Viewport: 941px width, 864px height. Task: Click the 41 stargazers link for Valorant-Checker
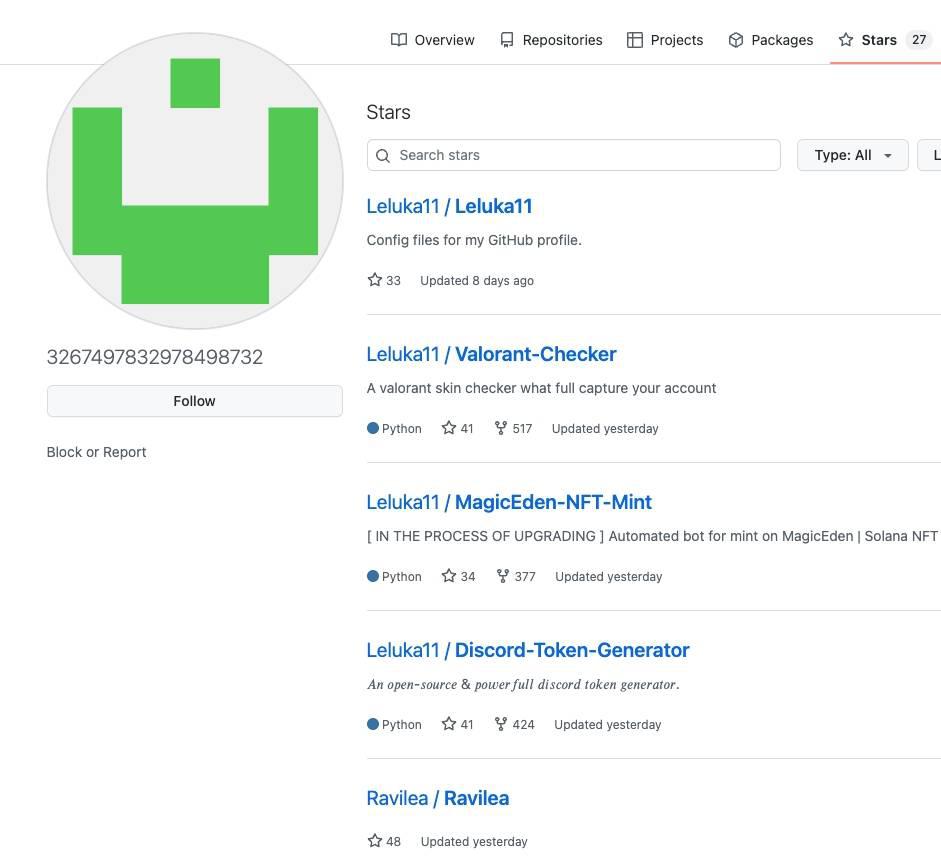[x=457, y=428]
